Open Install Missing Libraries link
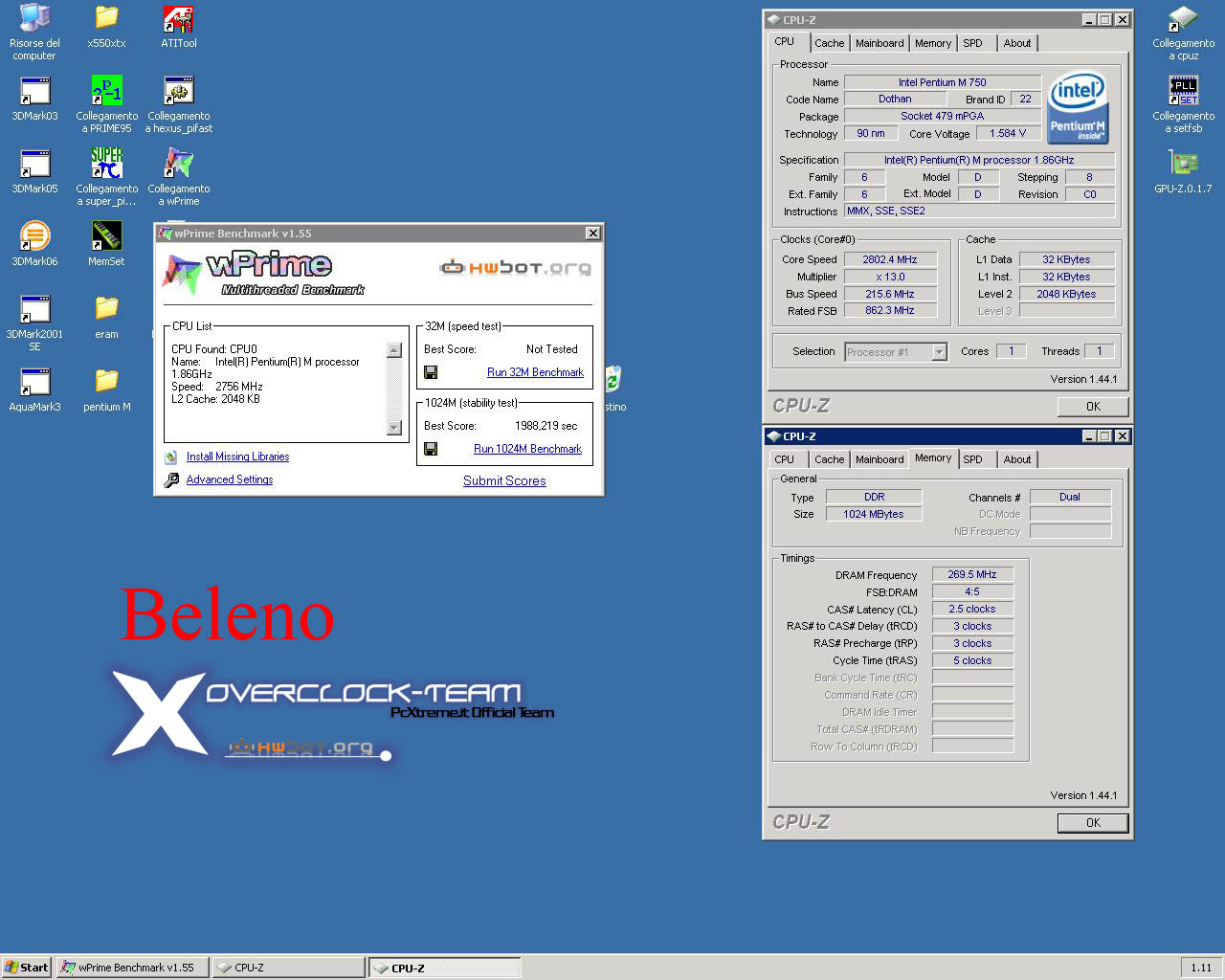The height and width of the screenshot is (980, 1225). point(237,457)
